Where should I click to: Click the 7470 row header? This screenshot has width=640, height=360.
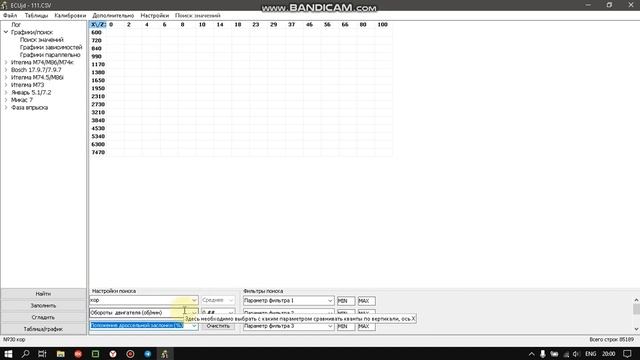click(98, 152)
